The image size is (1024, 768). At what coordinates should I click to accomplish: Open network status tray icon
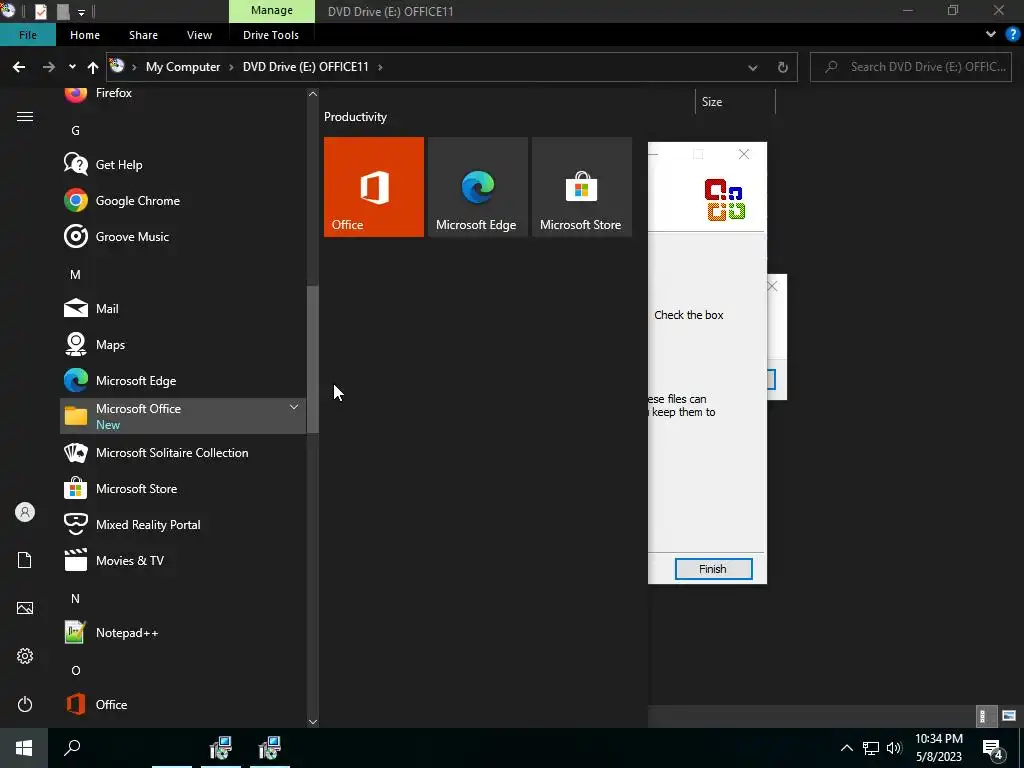click(x=871, y=748)
